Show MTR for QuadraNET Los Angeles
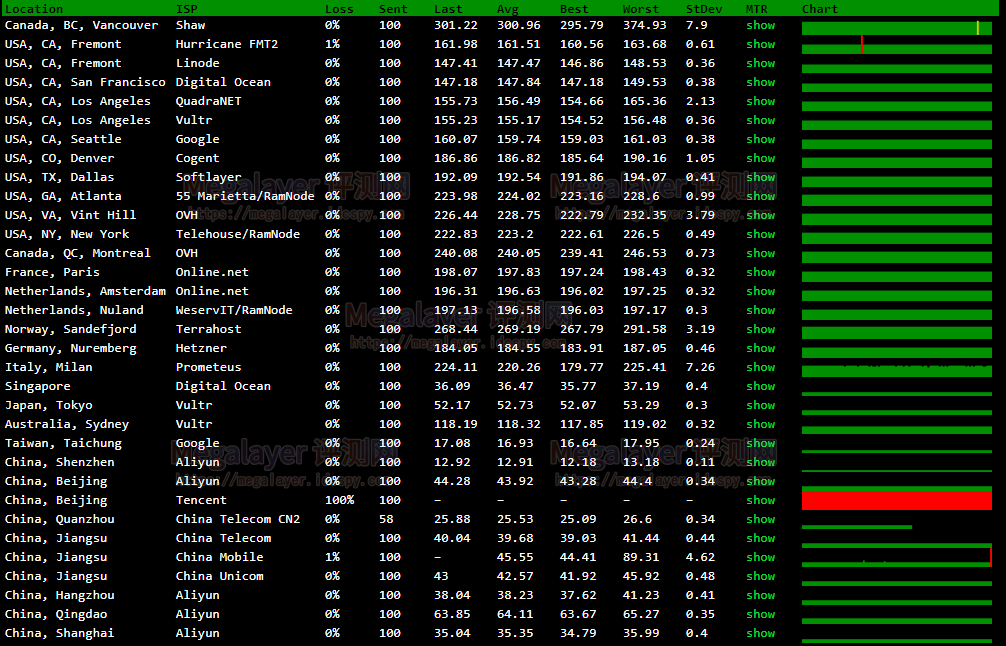The image size is (1006, 646). point(760,101)
